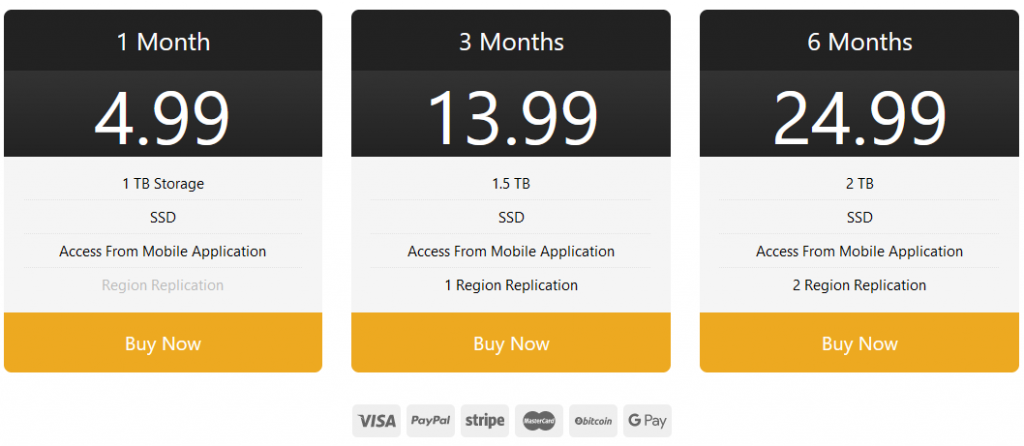Click the 13.99 price
Screen dimensions: 1024x446
pos(512,119)
